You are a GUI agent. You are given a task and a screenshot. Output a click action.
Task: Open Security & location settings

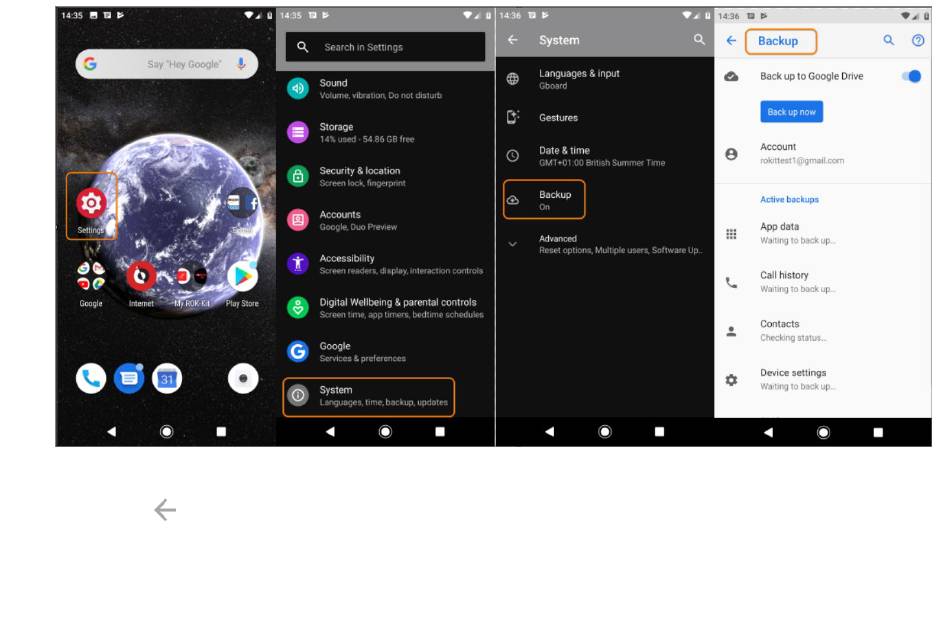point(385,176)
